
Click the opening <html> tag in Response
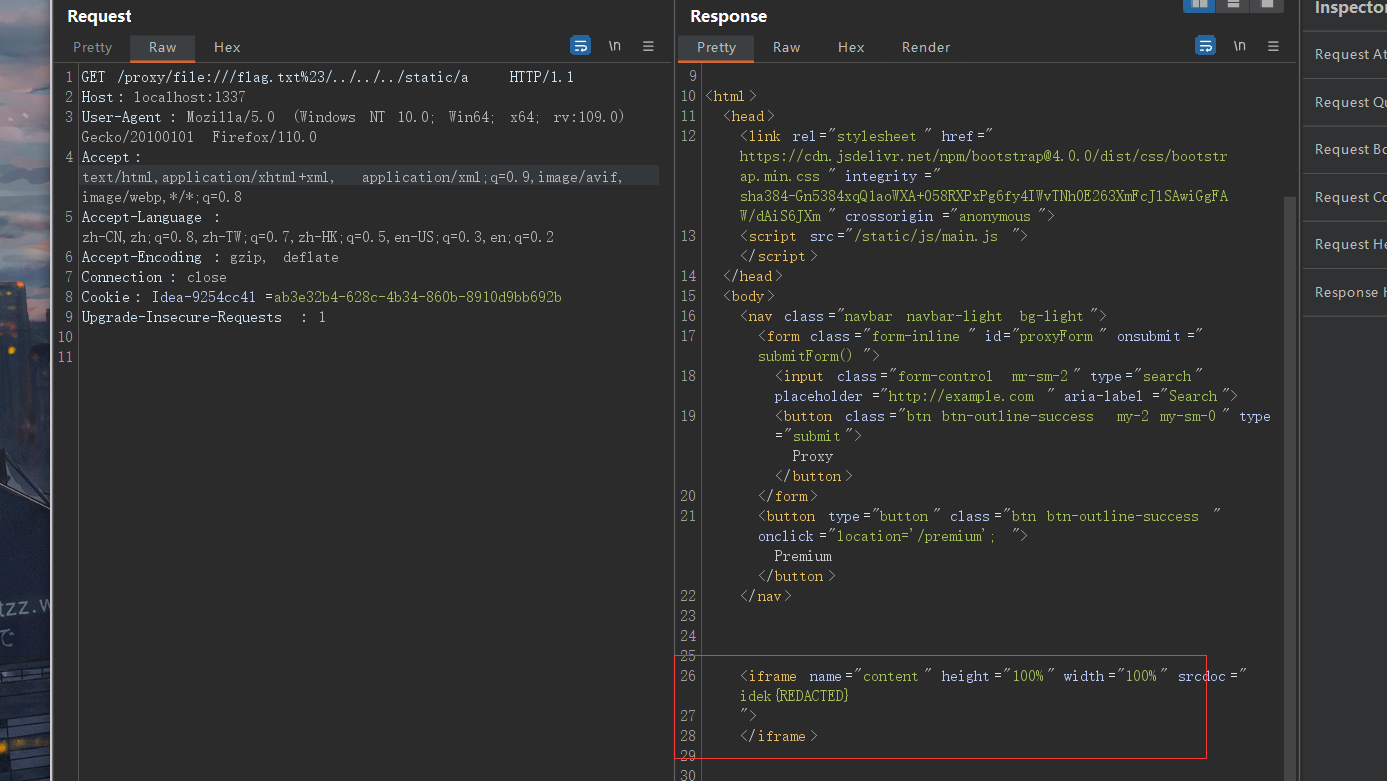[731, 96]
